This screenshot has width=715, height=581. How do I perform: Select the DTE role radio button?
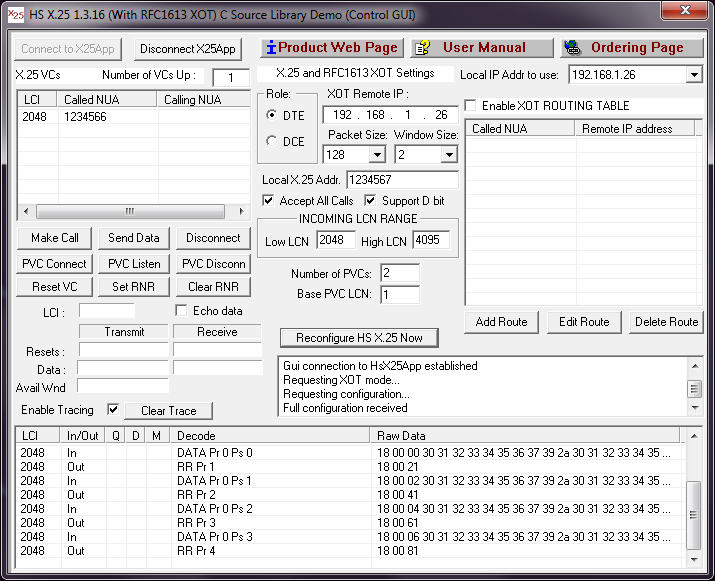tap(271, 115)
